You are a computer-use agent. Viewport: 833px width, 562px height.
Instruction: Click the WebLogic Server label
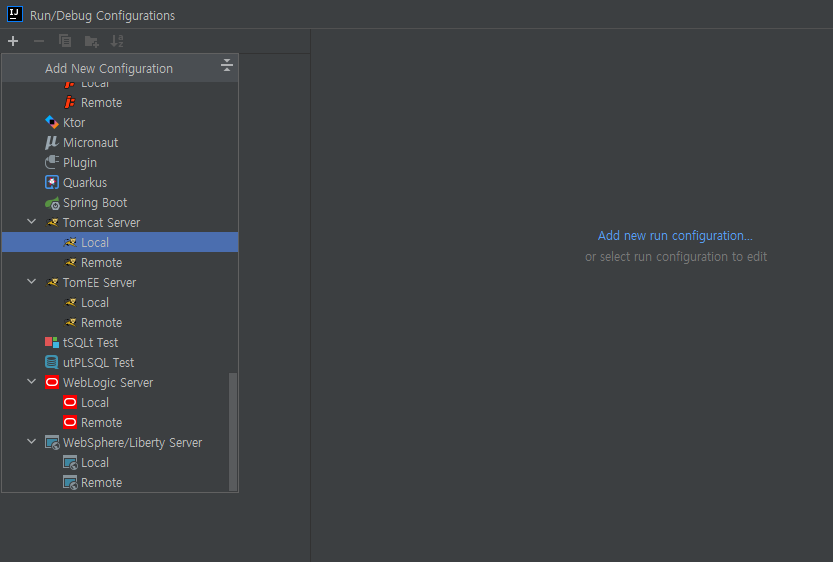click(x=108, y=382)
